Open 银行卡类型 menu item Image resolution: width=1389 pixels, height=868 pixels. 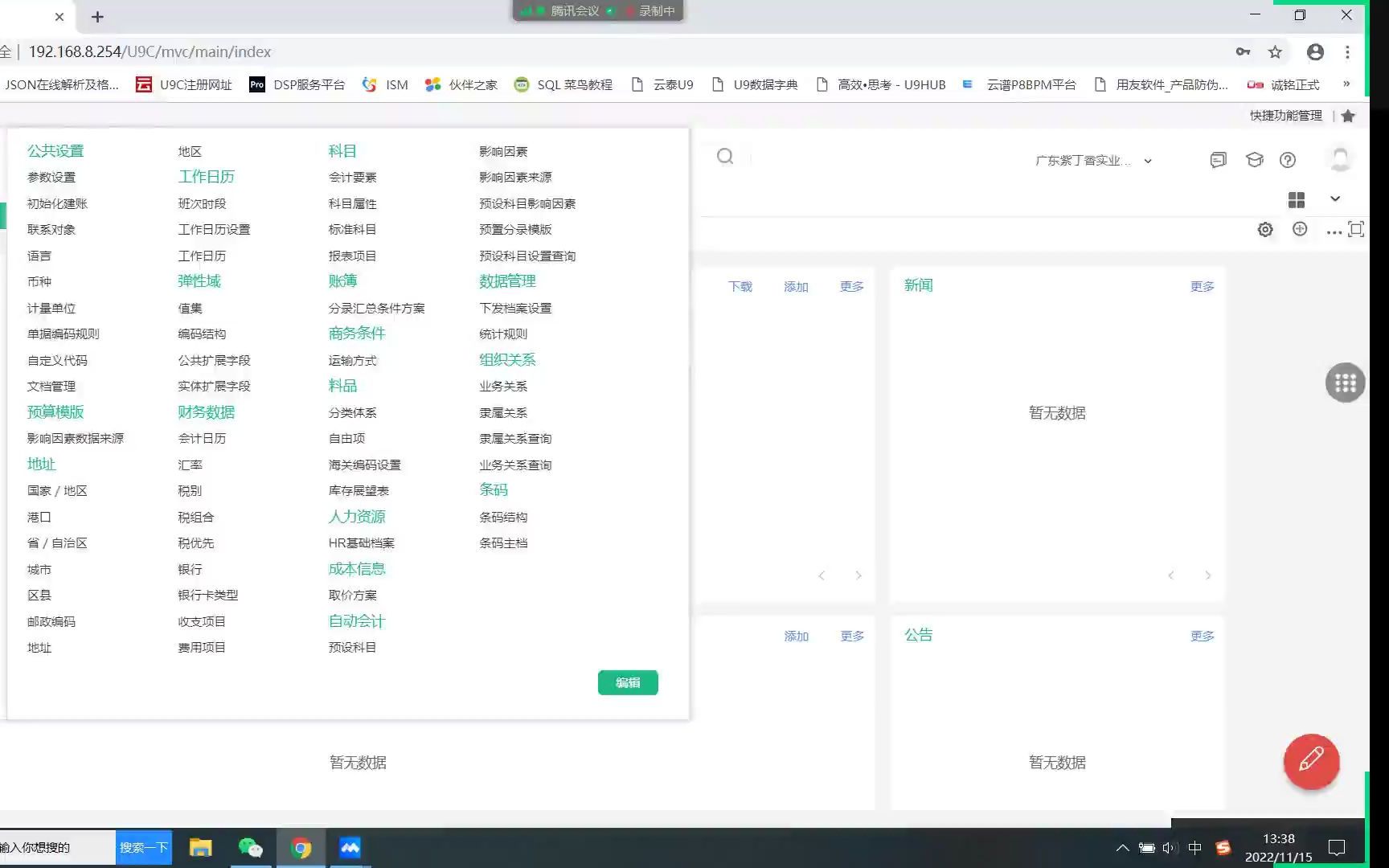click(x=207, y=596)
